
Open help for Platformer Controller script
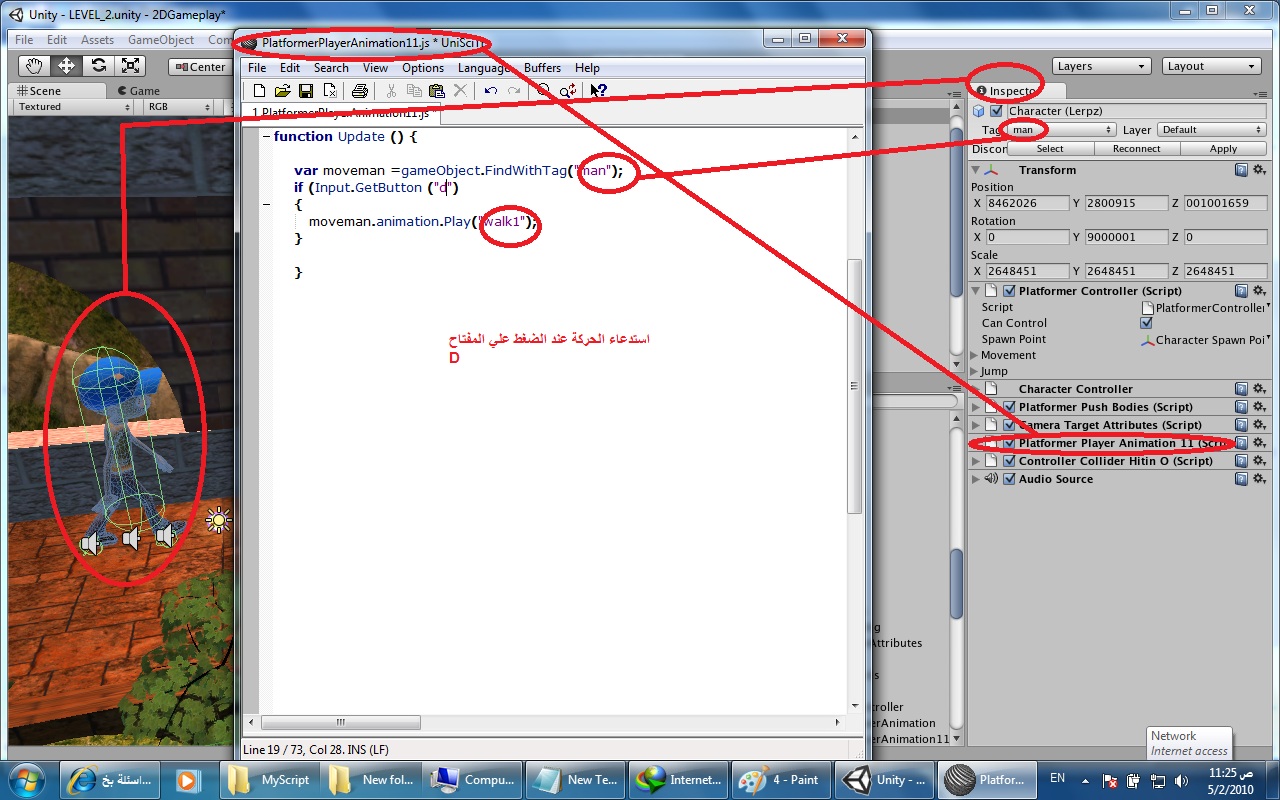pos(1241,291)
